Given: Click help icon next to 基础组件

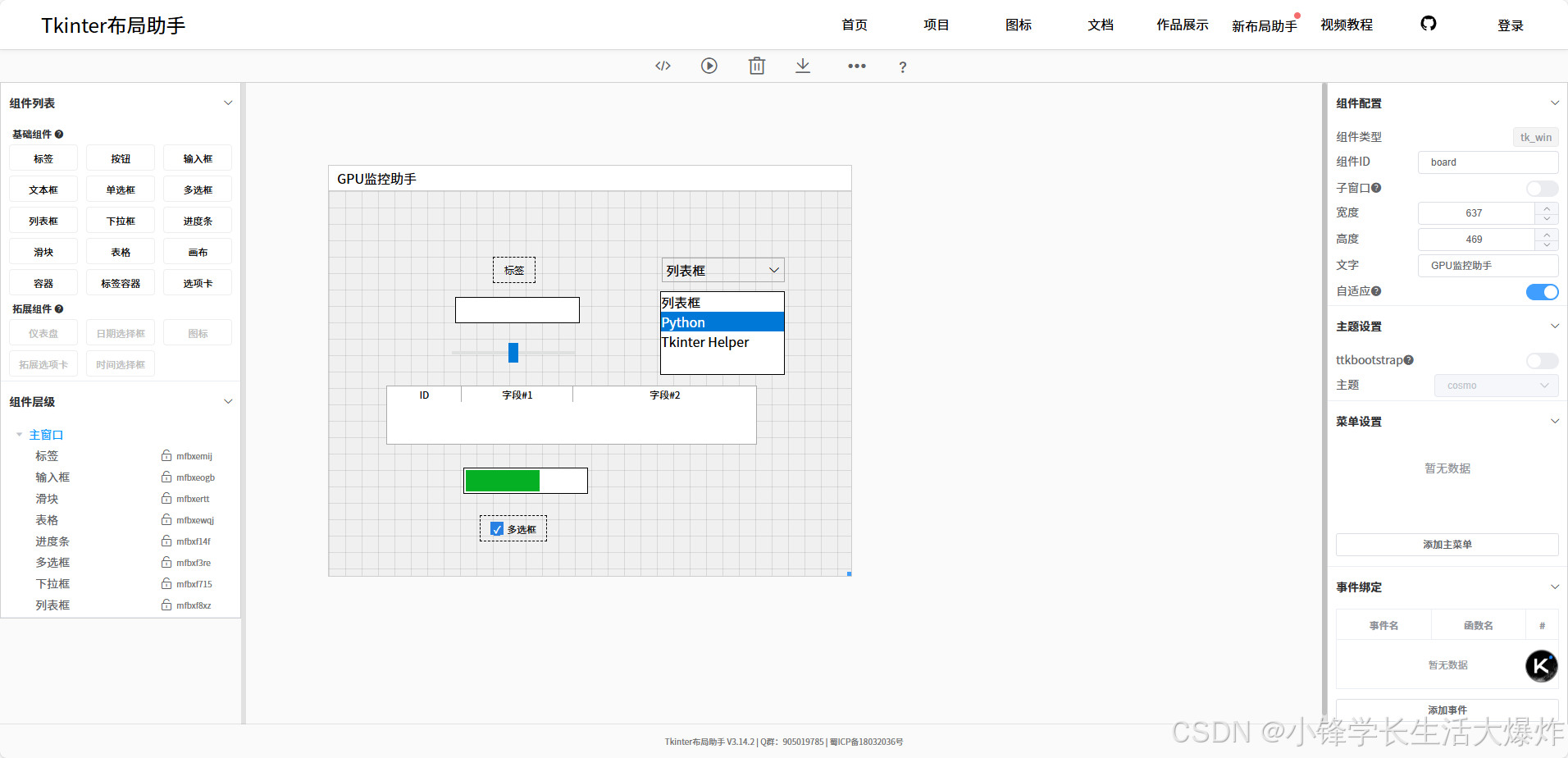Looking at the screenshot, I should pos(59,135).
